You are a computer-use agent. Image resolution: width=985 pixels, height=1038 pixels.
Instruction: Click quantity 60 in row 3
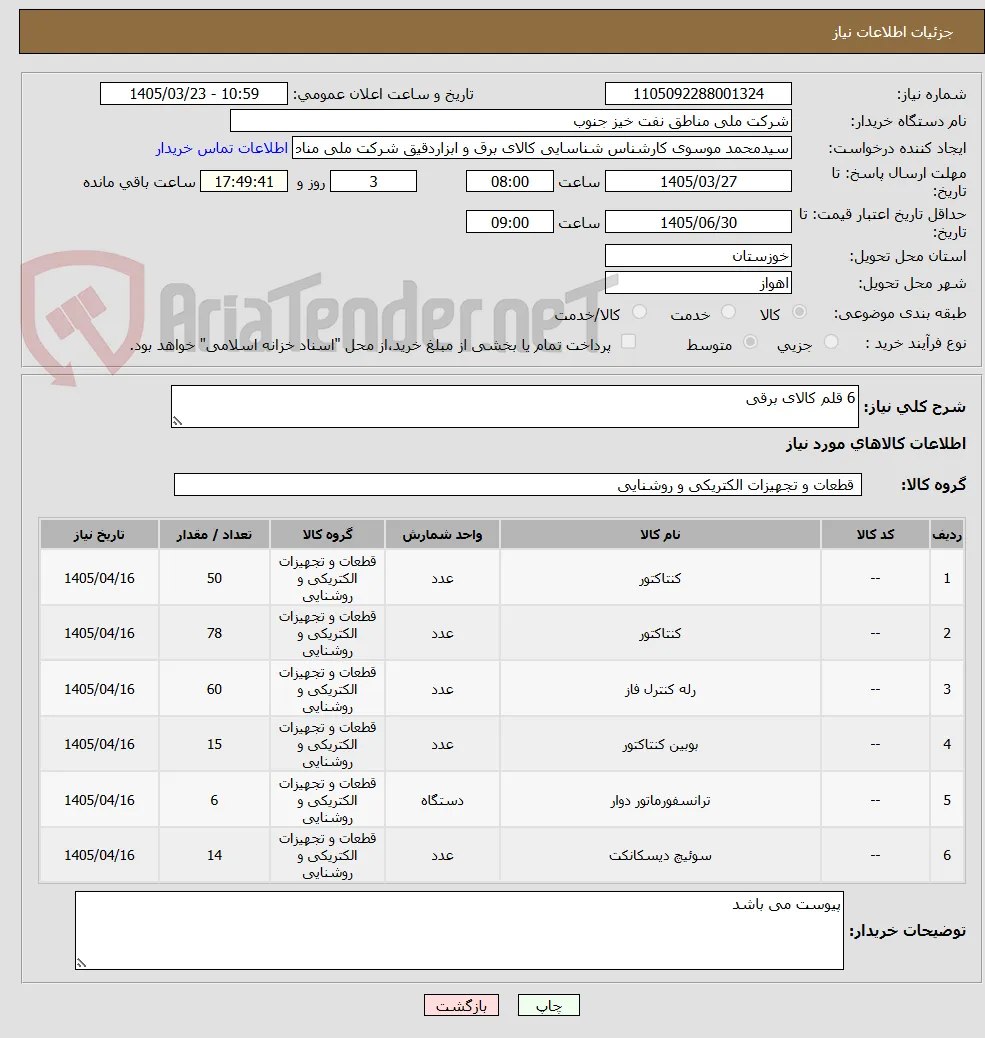214,689
